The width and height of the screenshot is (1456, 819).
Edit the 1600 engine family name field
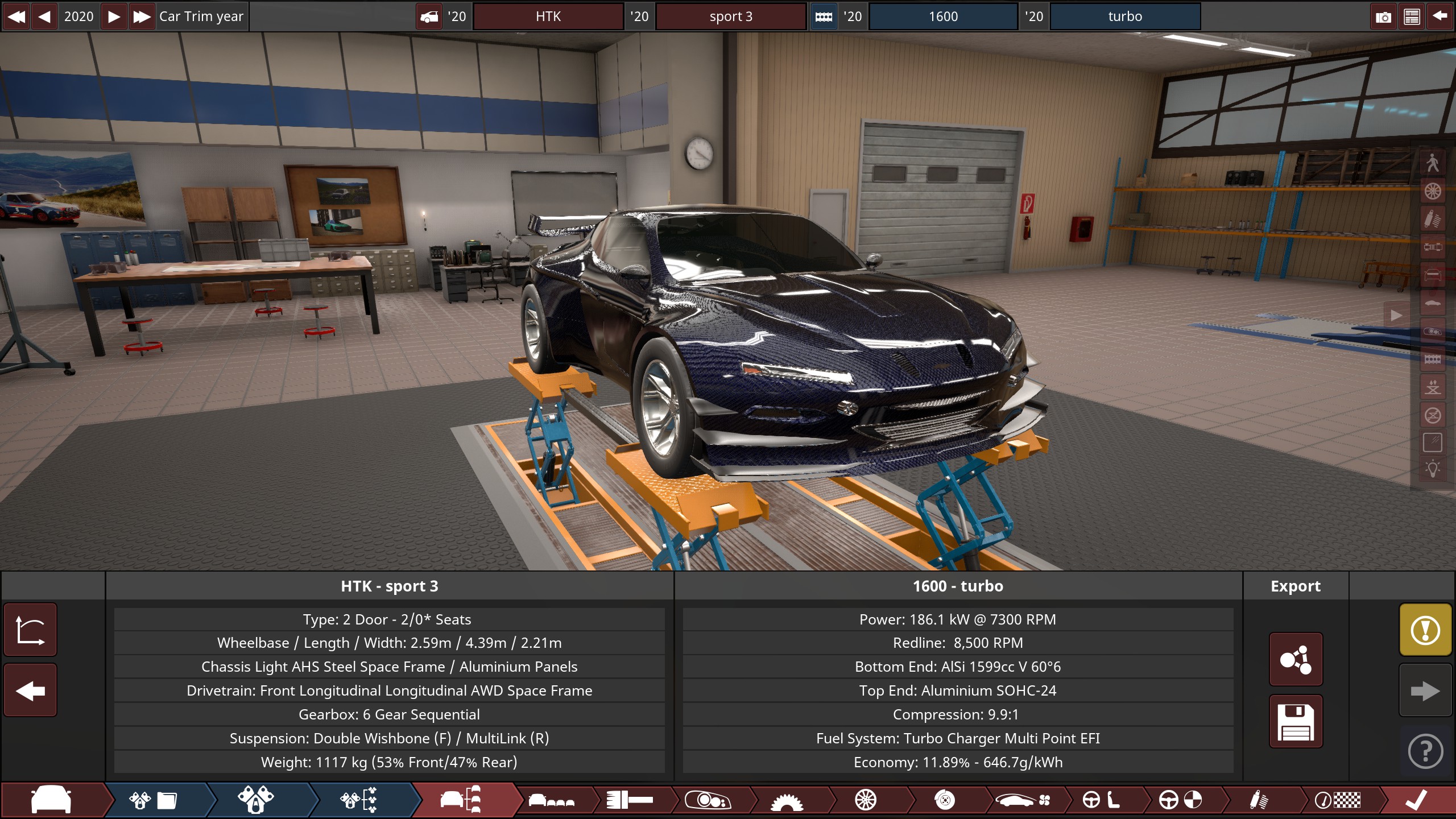(x=944, y=16)
